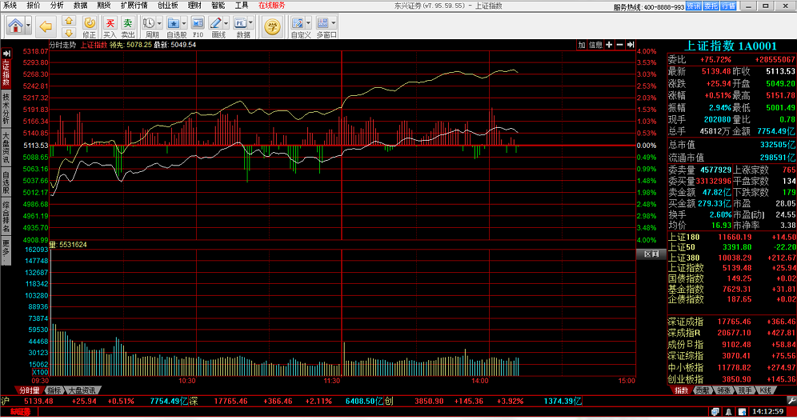Viewport: 797px width, 420px height.
Task: Expand the 数据 dropdown arrow
Action: click(x=251, y=23)
